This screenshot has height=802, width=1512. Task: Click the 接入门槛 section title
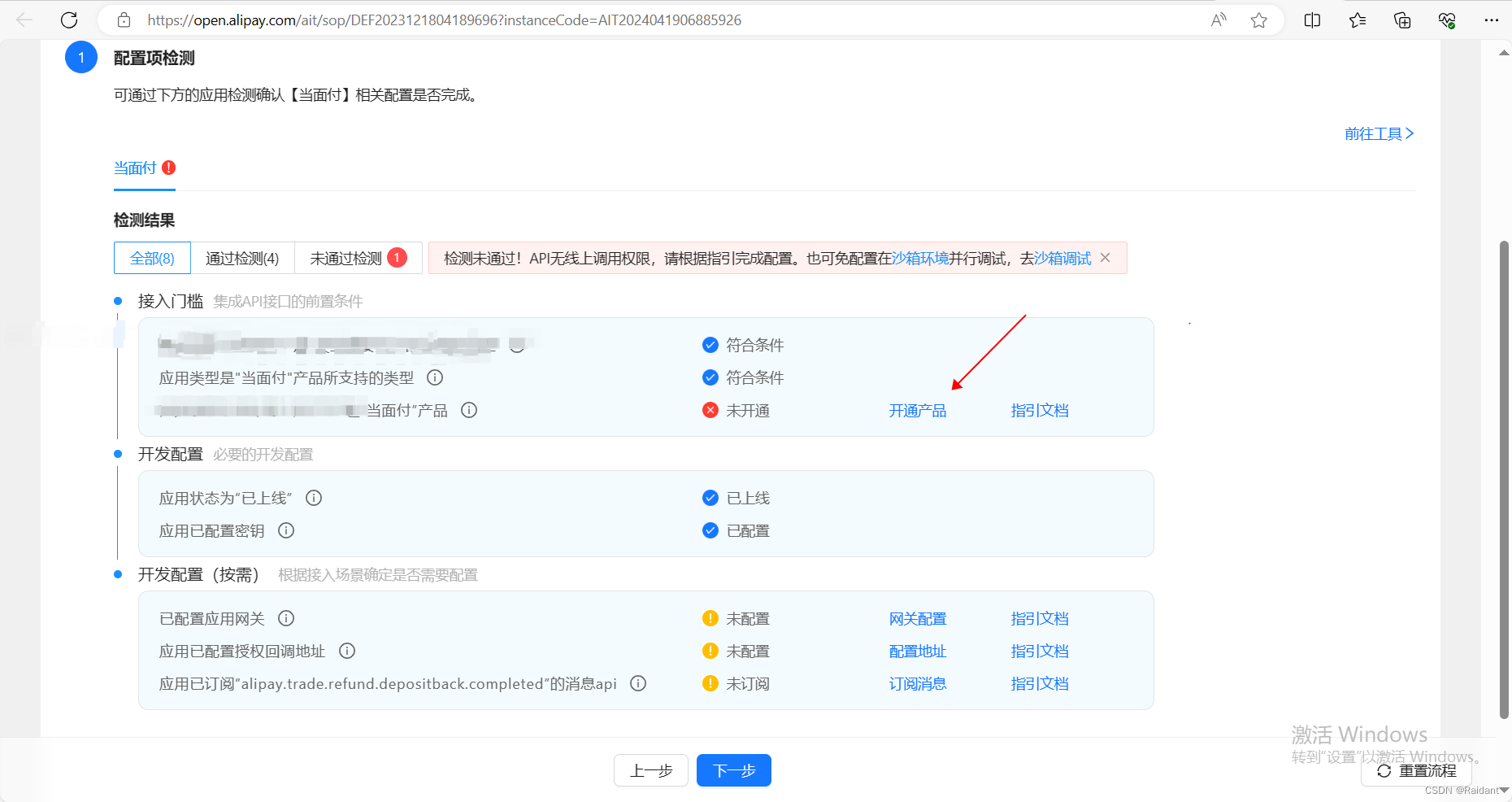coord(171,301)
